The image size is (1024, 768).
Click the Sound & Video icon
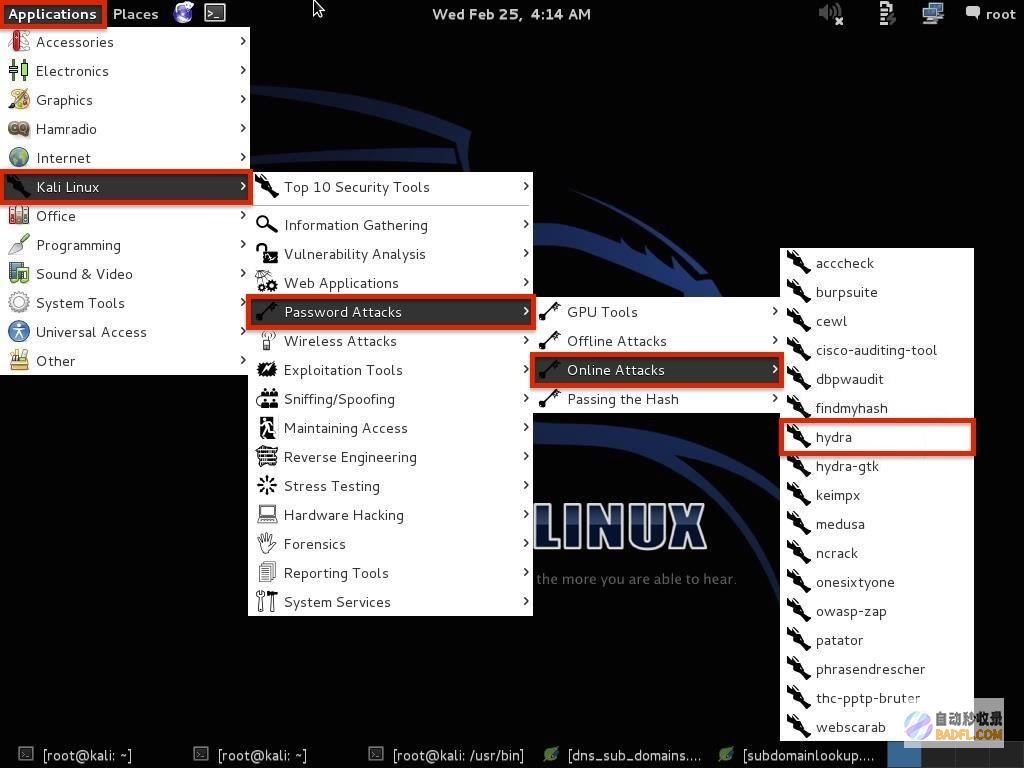18,274
